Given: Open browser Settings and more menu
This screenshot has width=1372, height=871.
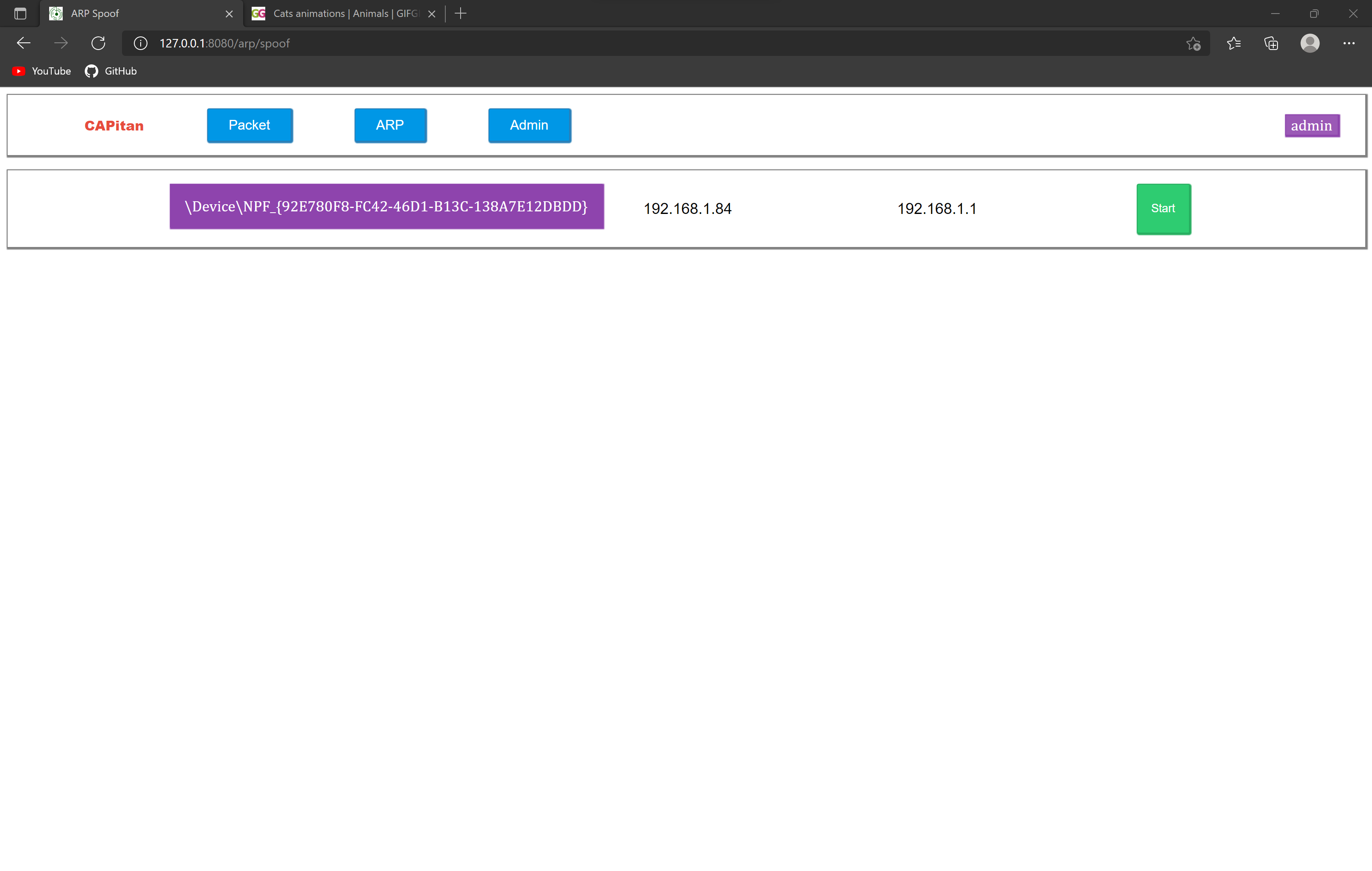Looking at the screenshot, I should pyautogui.click(x=1349, y=43).
